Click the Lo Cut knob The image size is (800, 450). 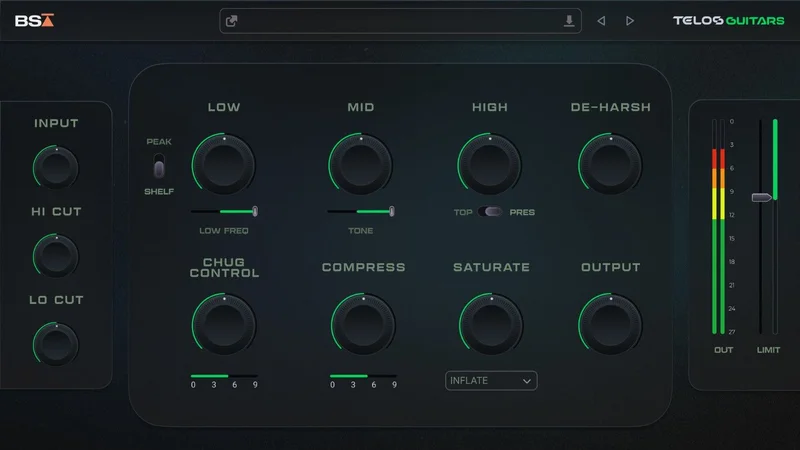pos(56,344)
